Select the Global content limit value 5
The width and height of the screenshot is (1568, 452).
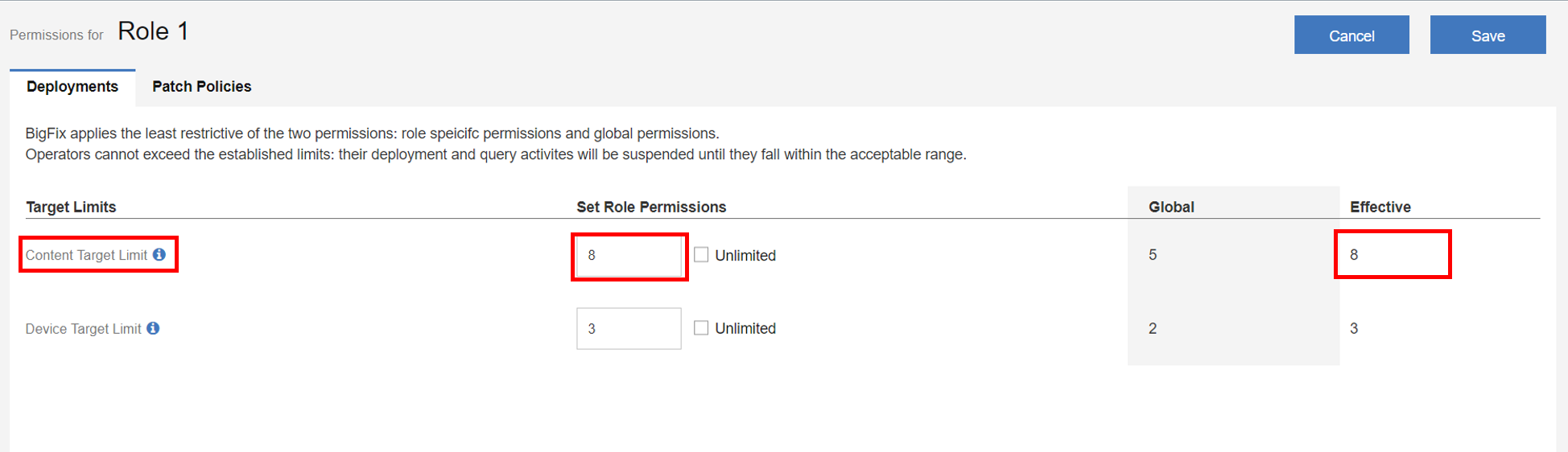click(1153, 255)
